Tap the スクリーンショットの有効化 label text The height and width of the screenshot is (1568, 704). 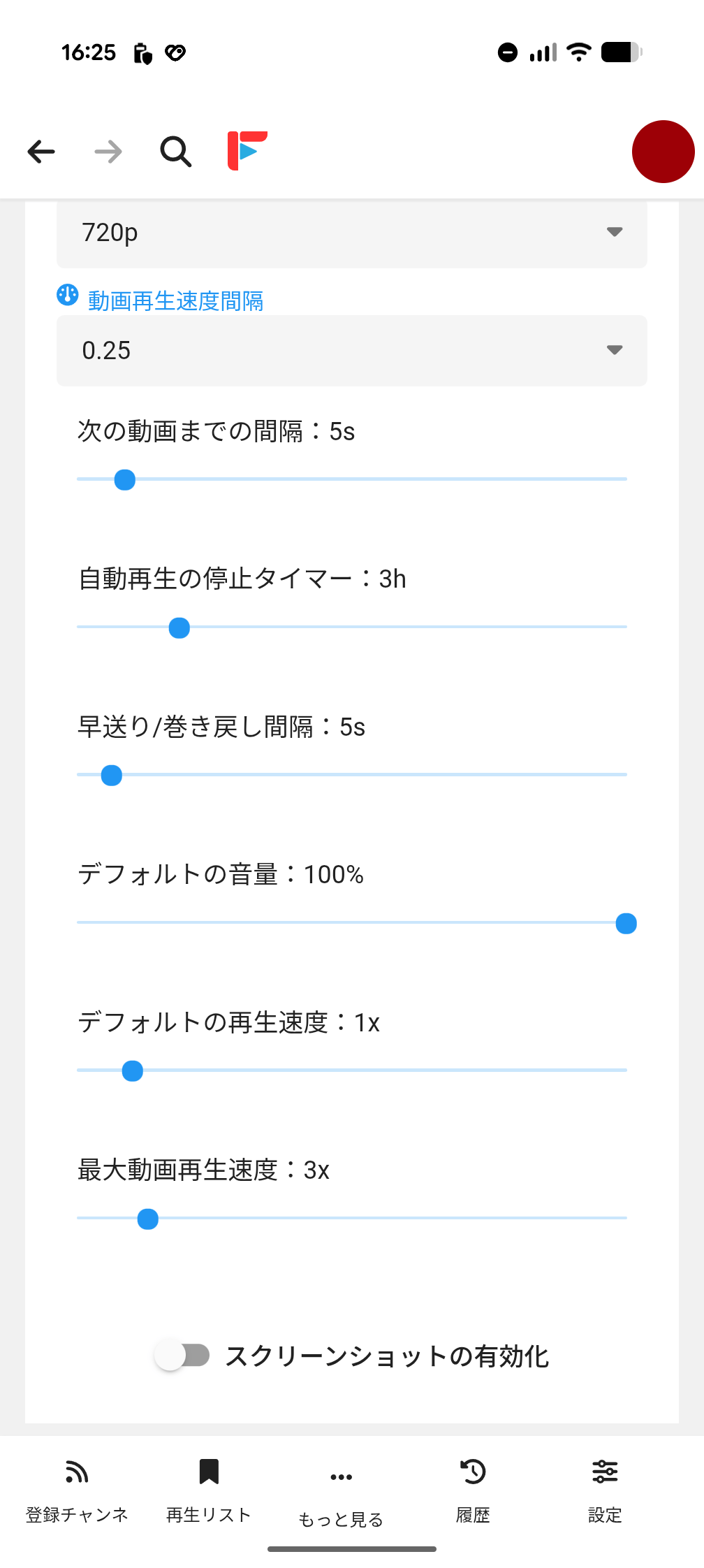point(387,1356)
